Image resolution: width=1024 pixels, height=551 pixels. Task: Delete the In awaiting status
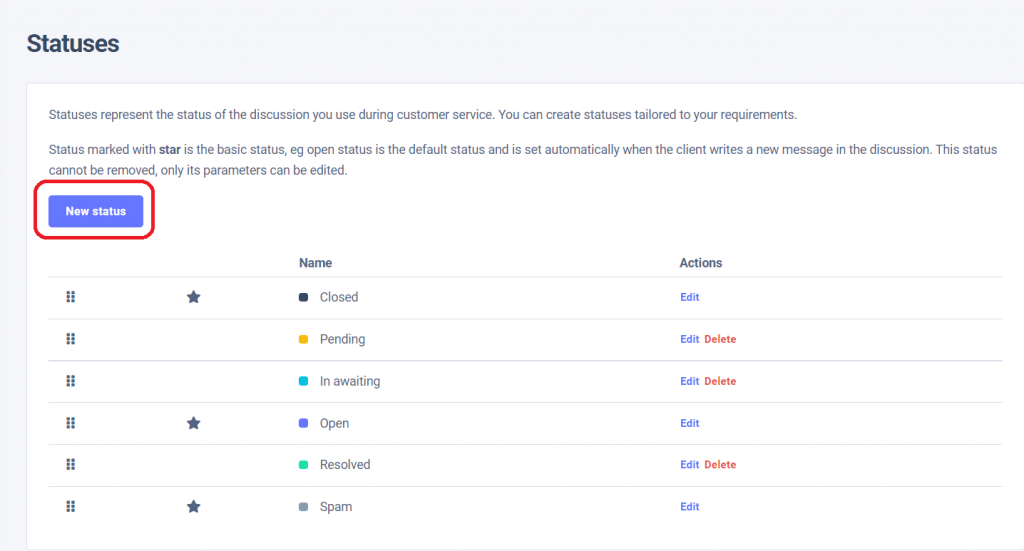click(720, 381)
